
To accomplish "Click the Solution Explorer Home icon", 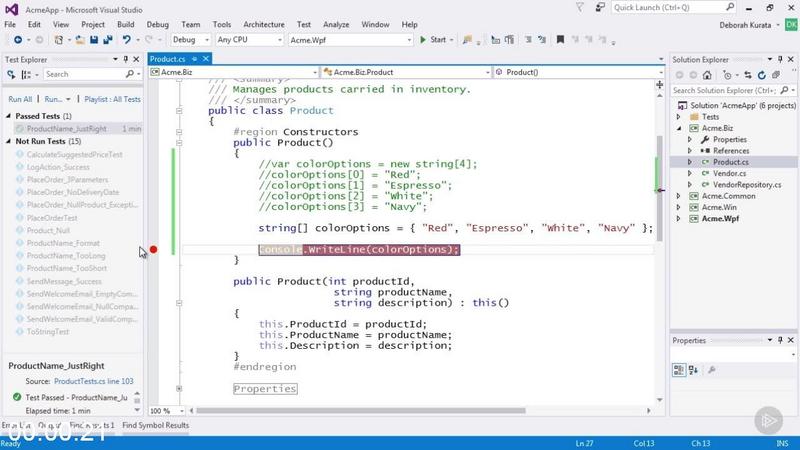I will point(707,75).
